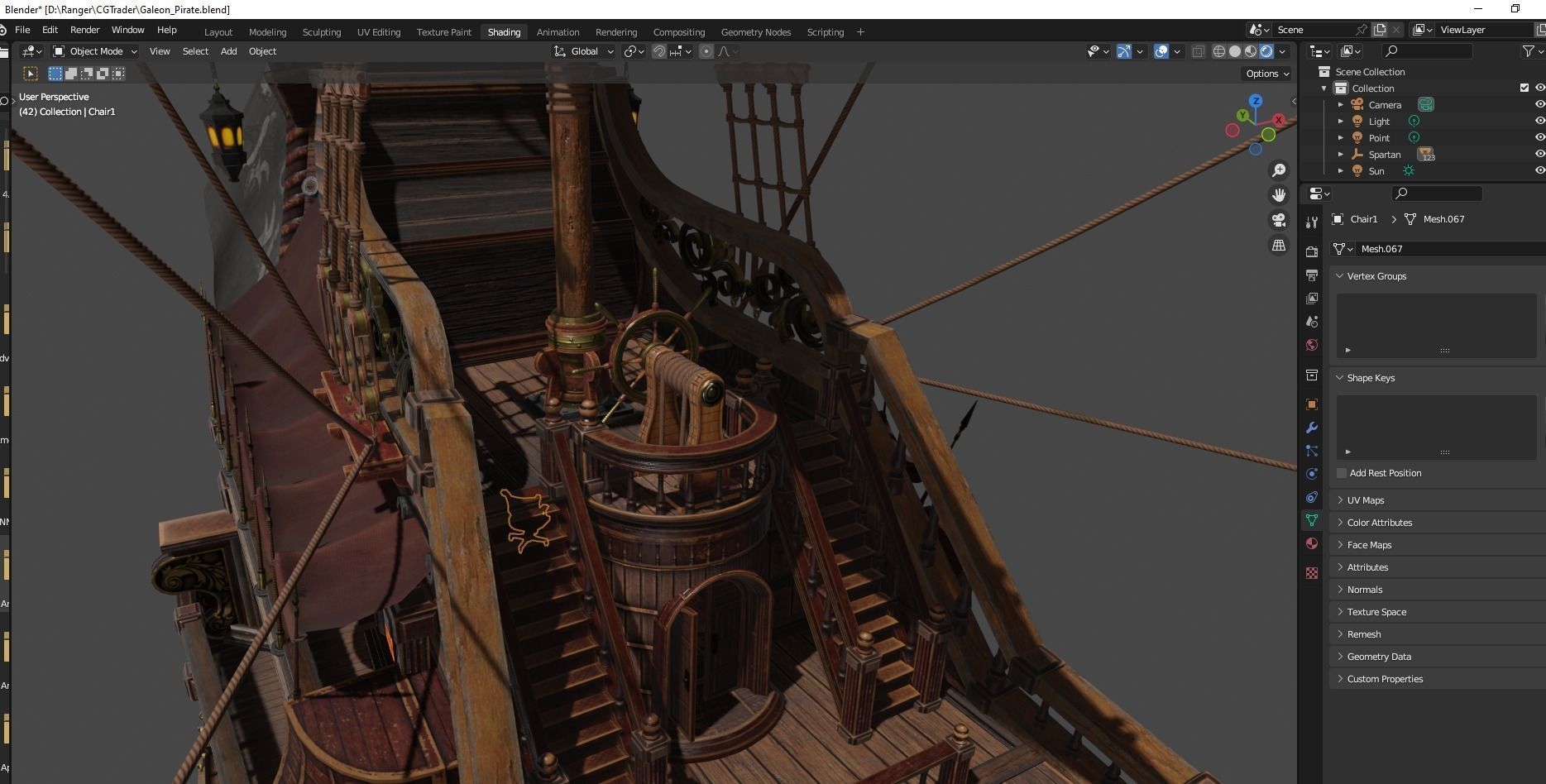Toggle snapping magnet
The width and height of the screenshot is (1546, 784).
click(659, 51)
